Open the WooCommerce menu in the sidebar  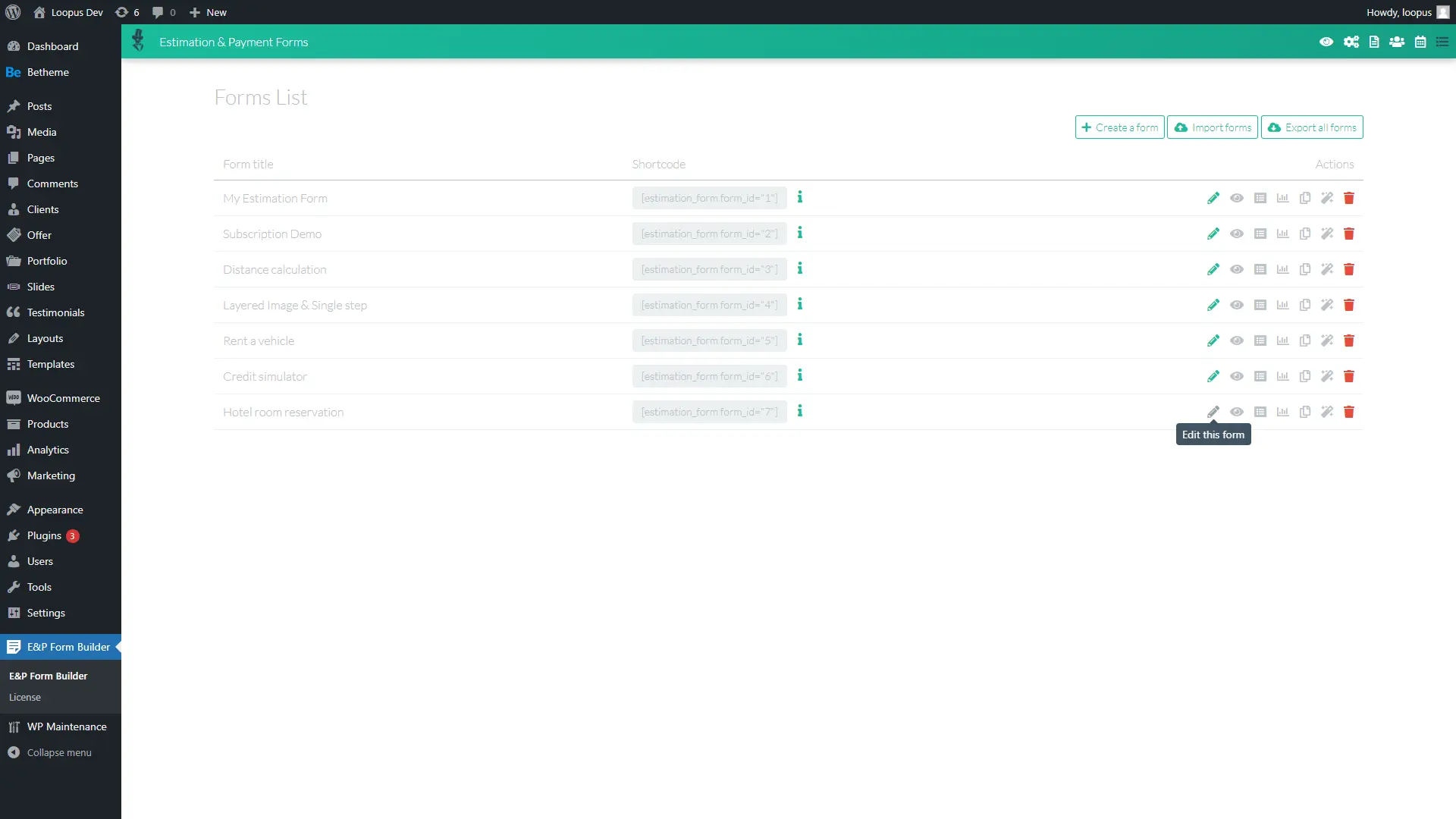point(63,397)
